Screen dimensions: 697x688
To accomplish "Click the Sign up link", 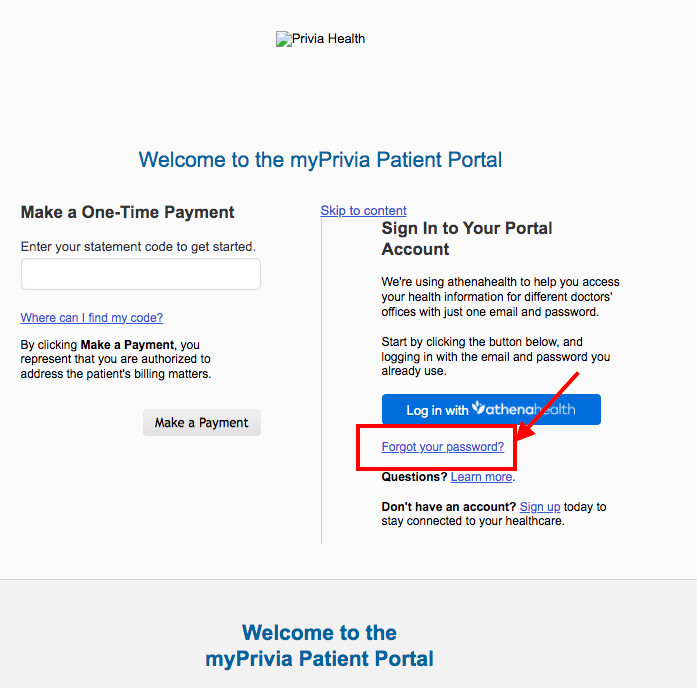I will (540, 507).
